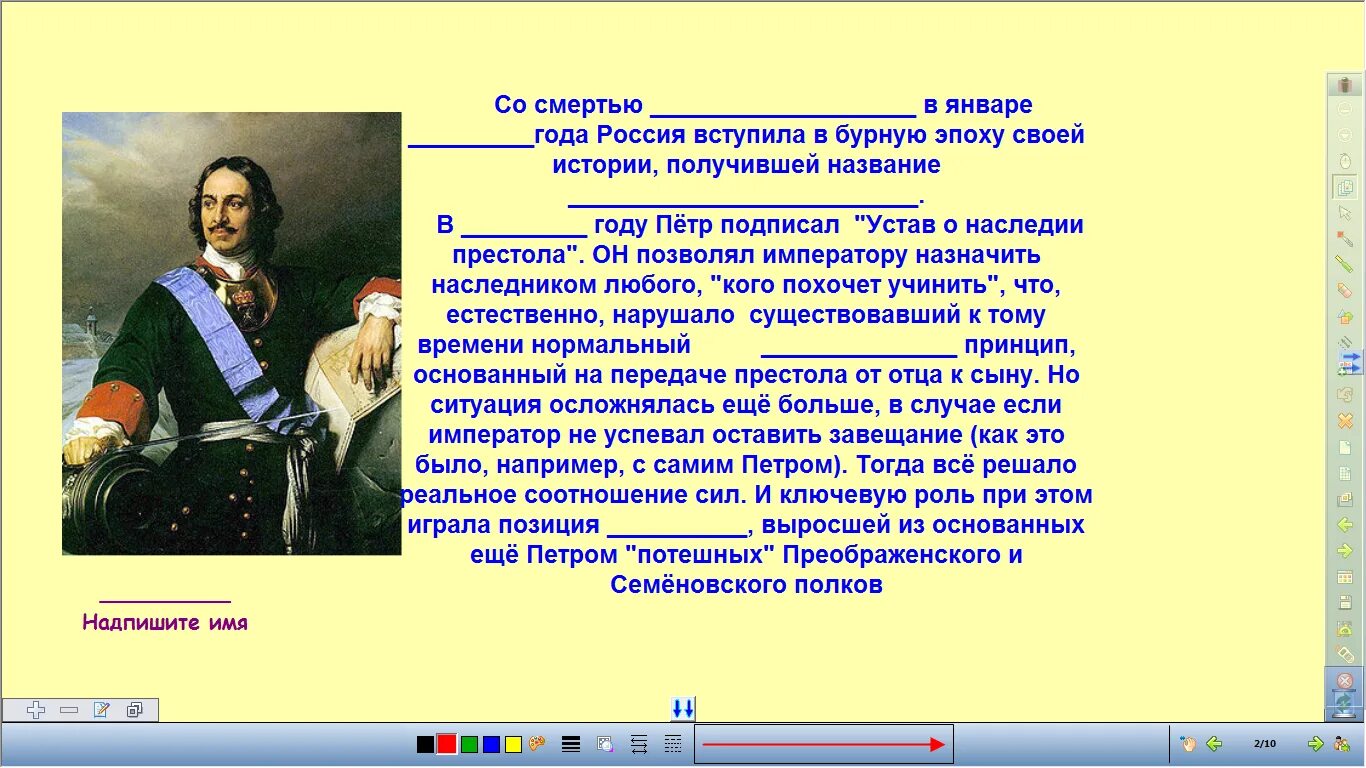Select the red pen tool in sidebar
The height and width of the screenshot is (768, 1366).
pos(1345,238)
